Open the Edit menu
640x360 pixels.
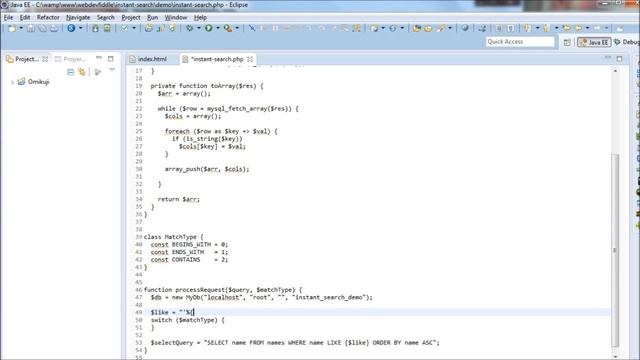25,18
